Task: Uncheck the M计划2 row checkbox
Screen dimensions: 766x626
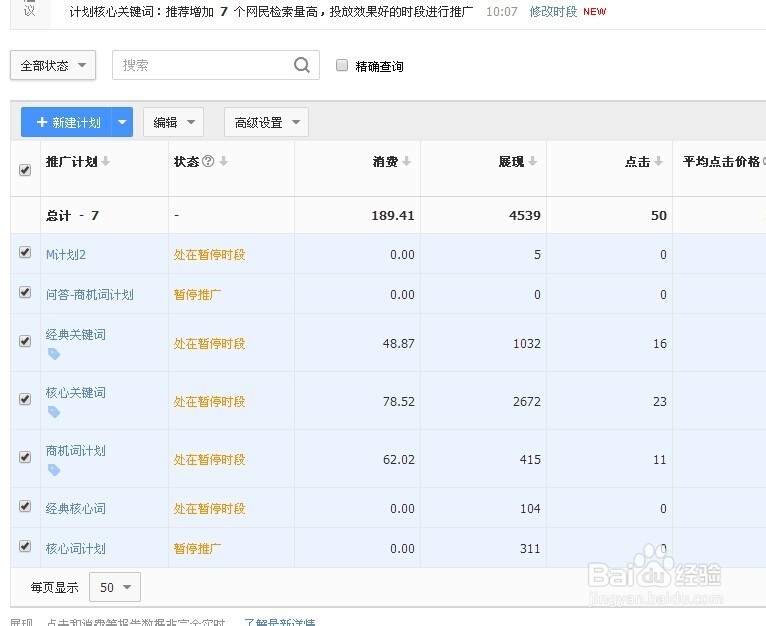Action: click(25, 252)
